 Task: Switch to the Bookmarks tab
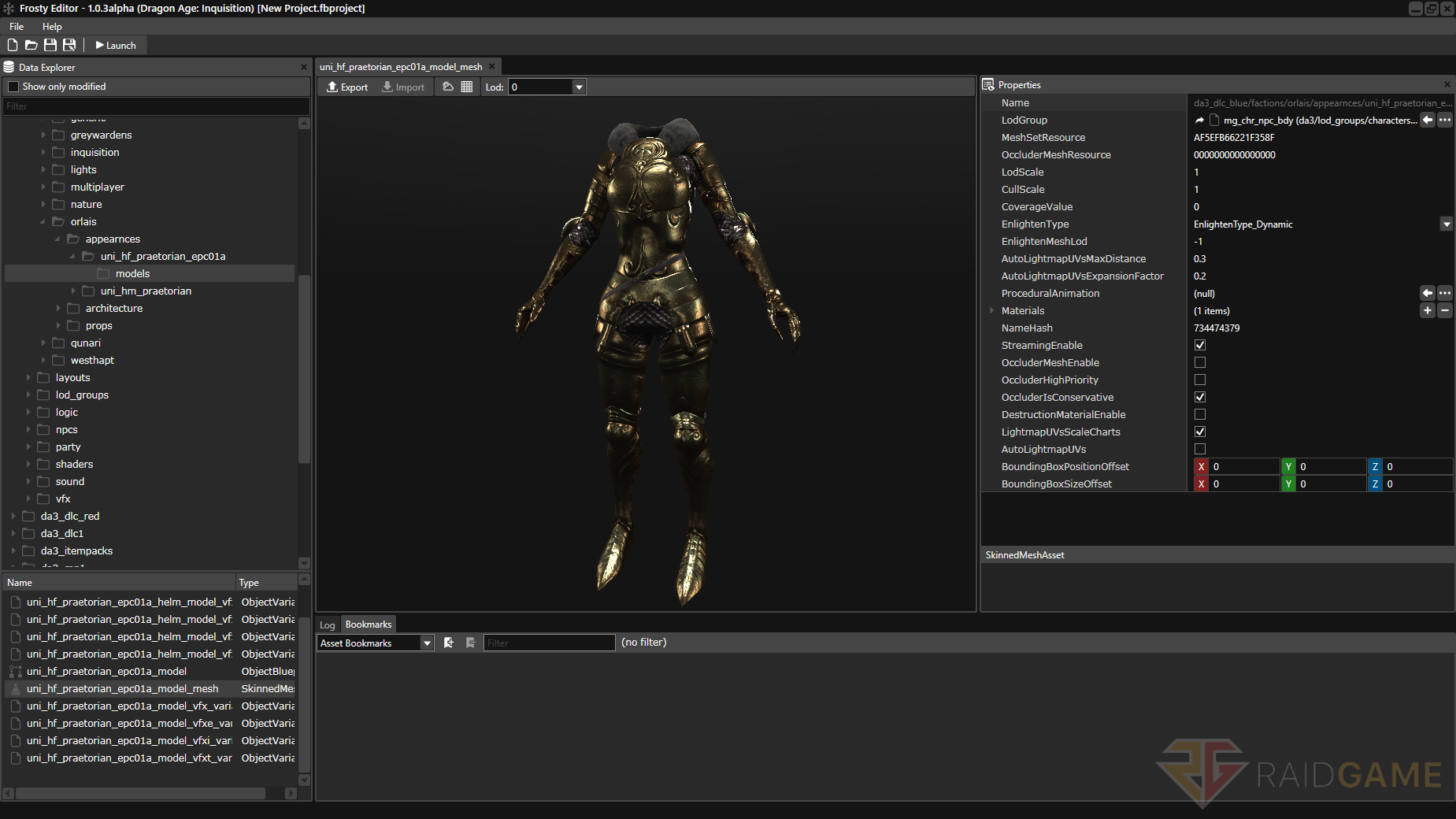pyautogui.click(x=369, y=624)
